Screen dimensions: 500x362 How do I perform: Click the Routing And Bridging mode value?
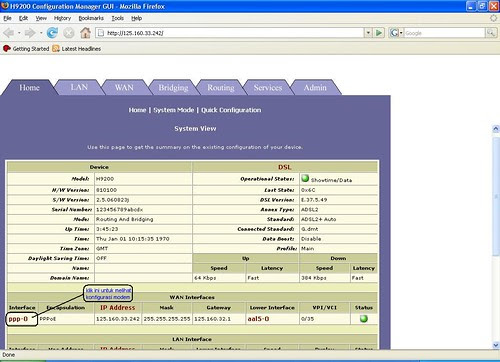[125, 219]
